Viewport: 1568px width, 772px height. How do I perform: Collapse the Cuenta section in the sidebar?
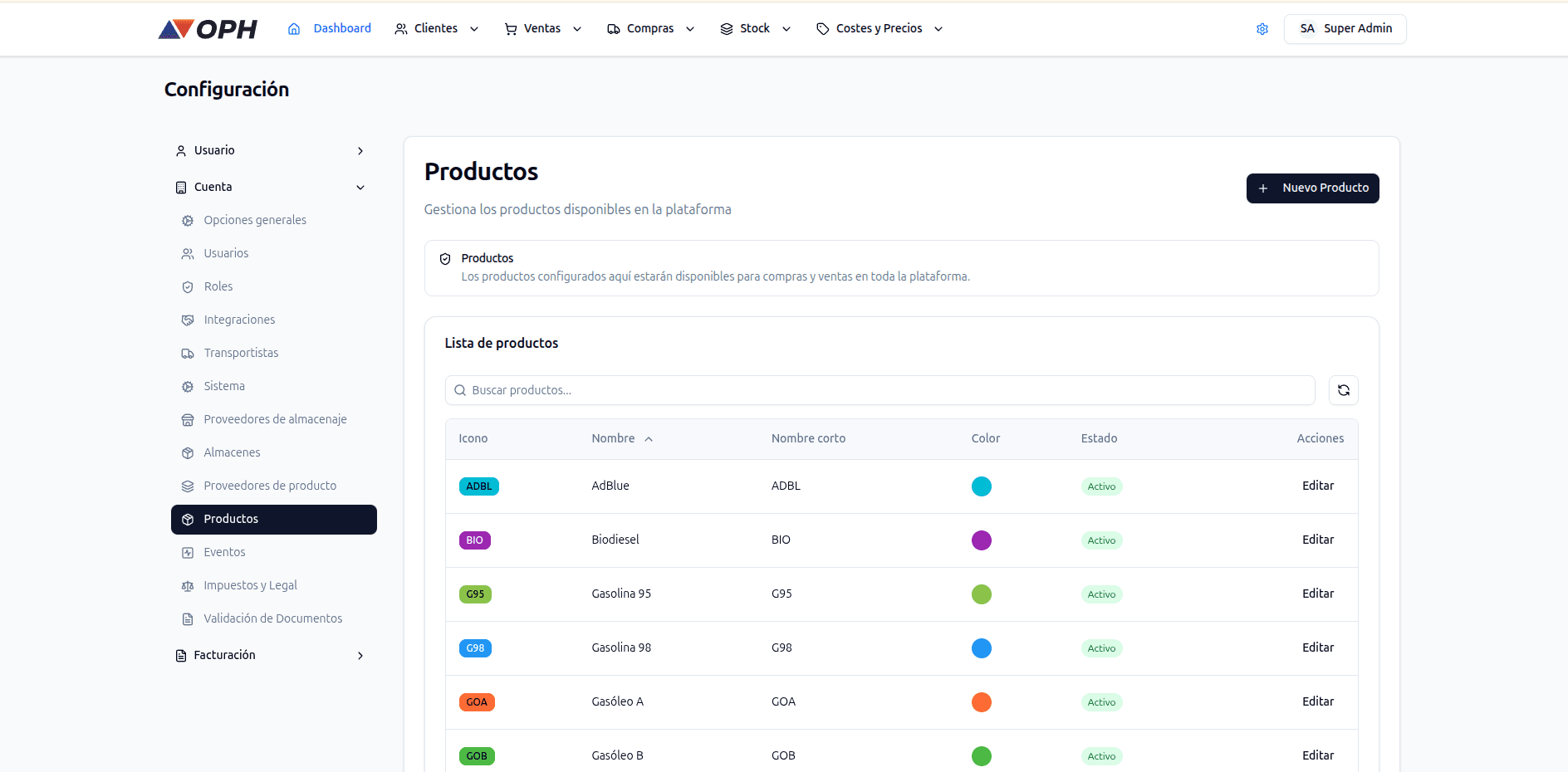(x=360, y=187)
